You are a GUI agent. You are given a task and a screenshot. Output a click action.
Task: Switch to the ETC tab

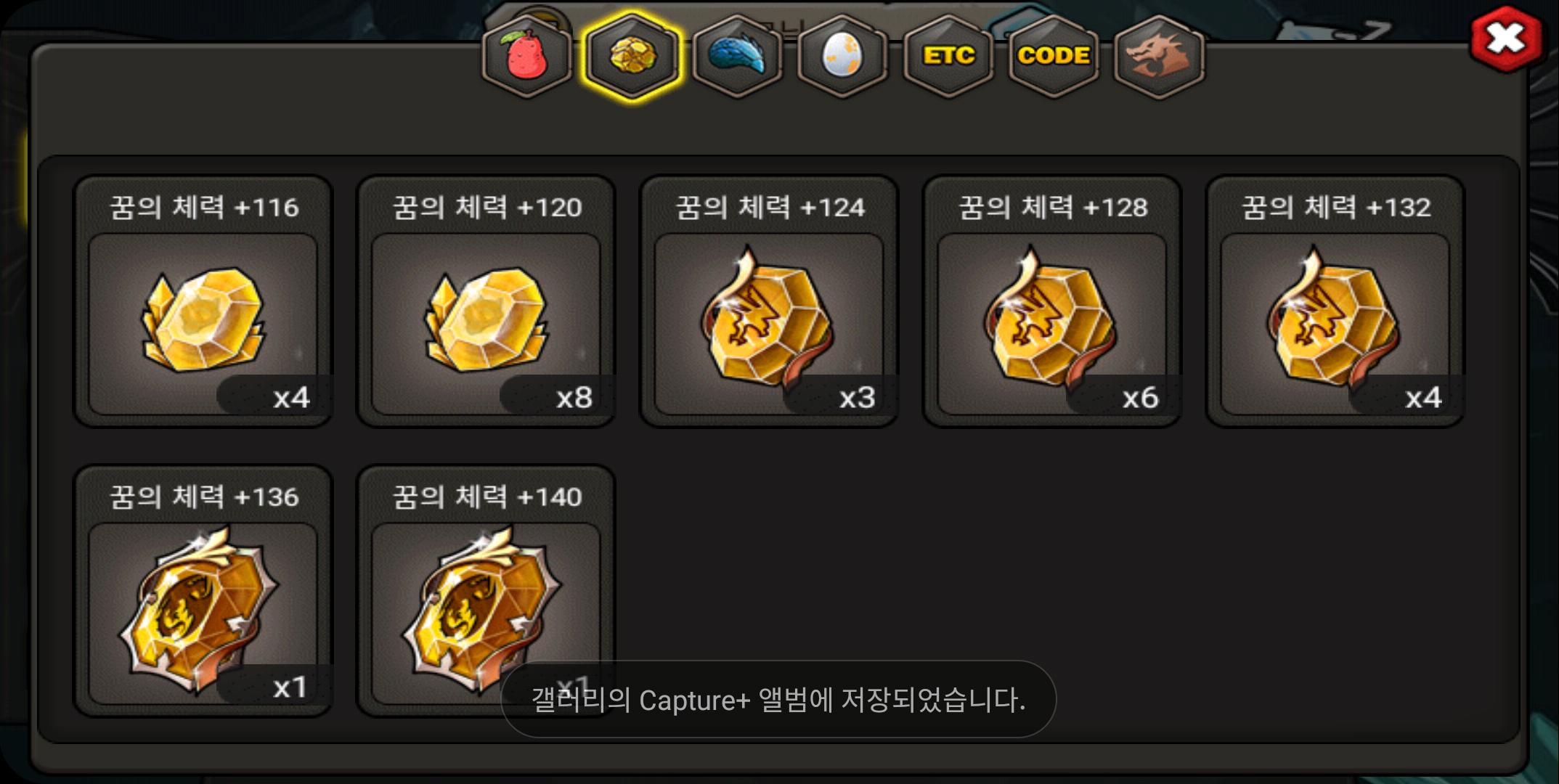[x=948, y=56]
